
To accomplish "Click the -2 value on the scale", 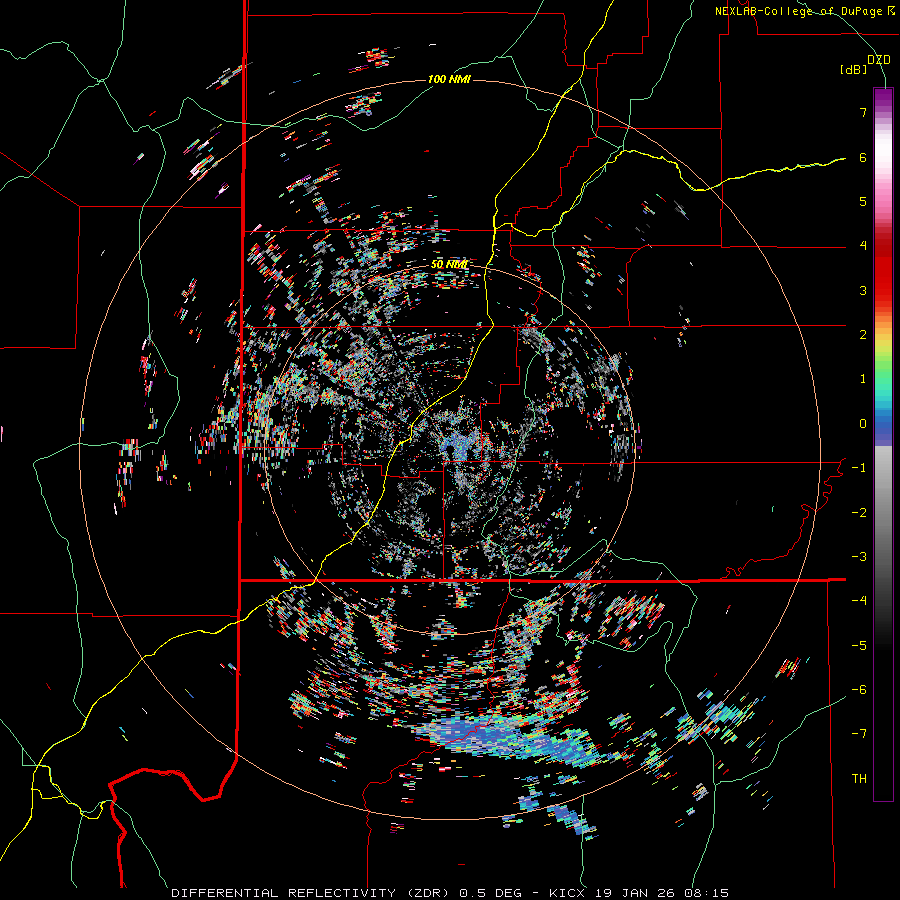I will (x=859, y=513).
